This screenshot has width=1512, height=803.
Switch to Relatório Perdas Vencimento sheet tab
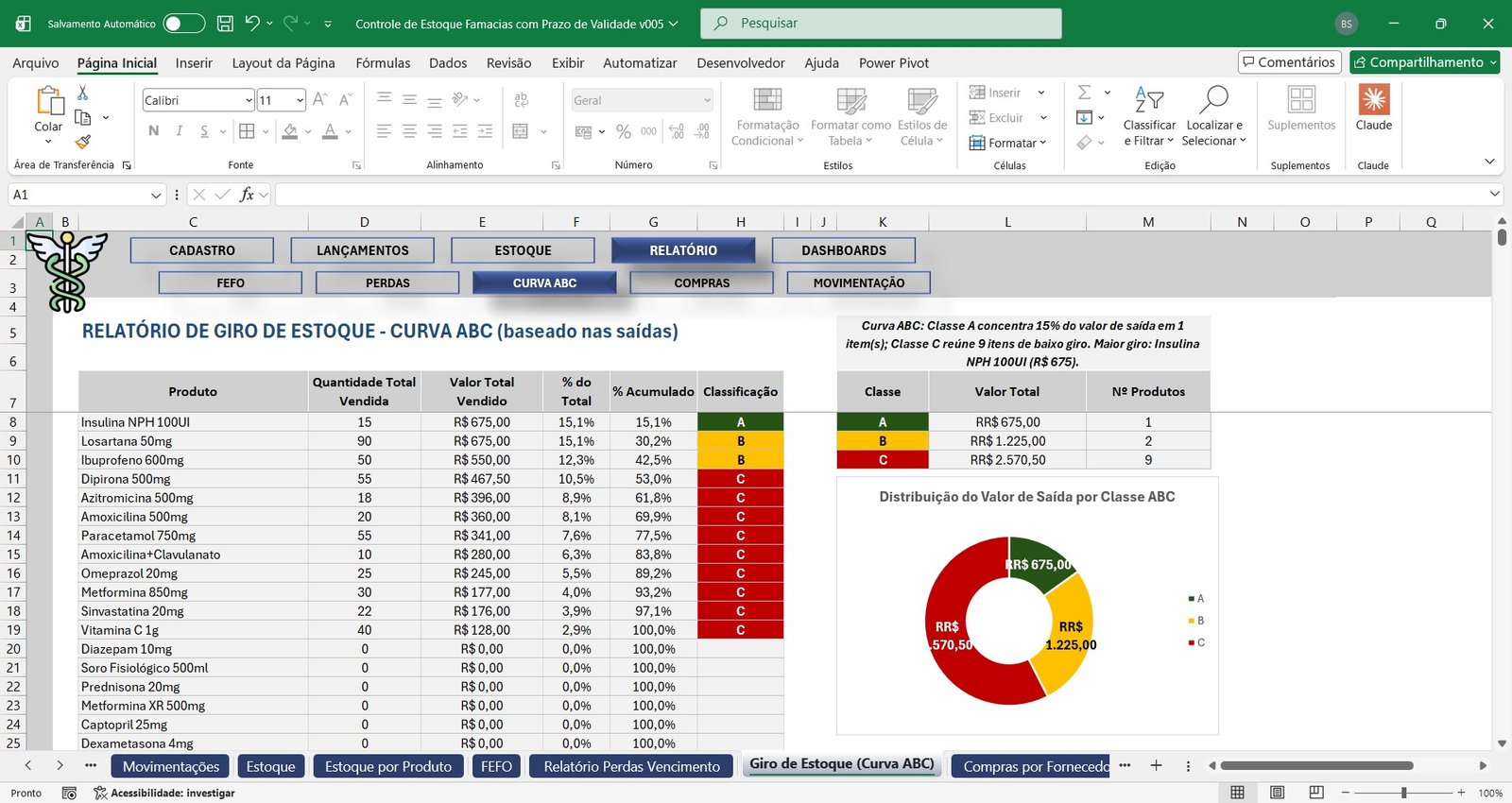point(631,766)
